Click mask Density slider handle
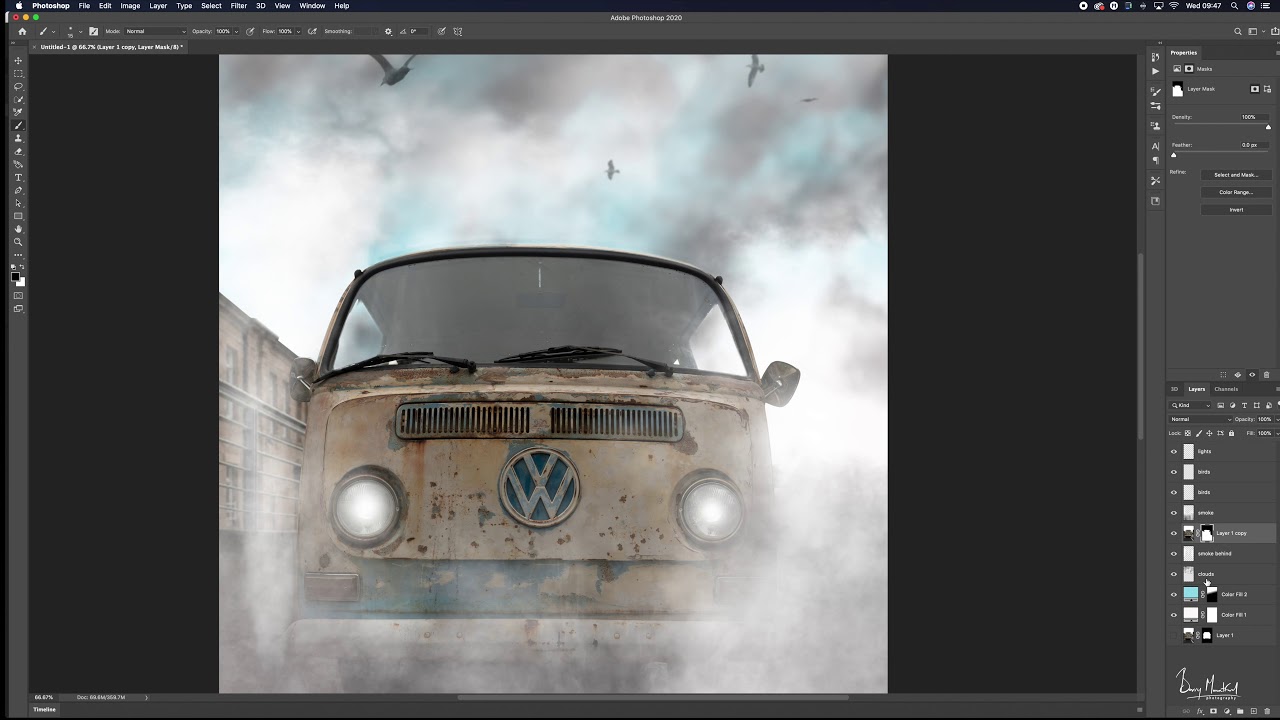Viewport: 1280px width, 720px height. coord(1269,127)
